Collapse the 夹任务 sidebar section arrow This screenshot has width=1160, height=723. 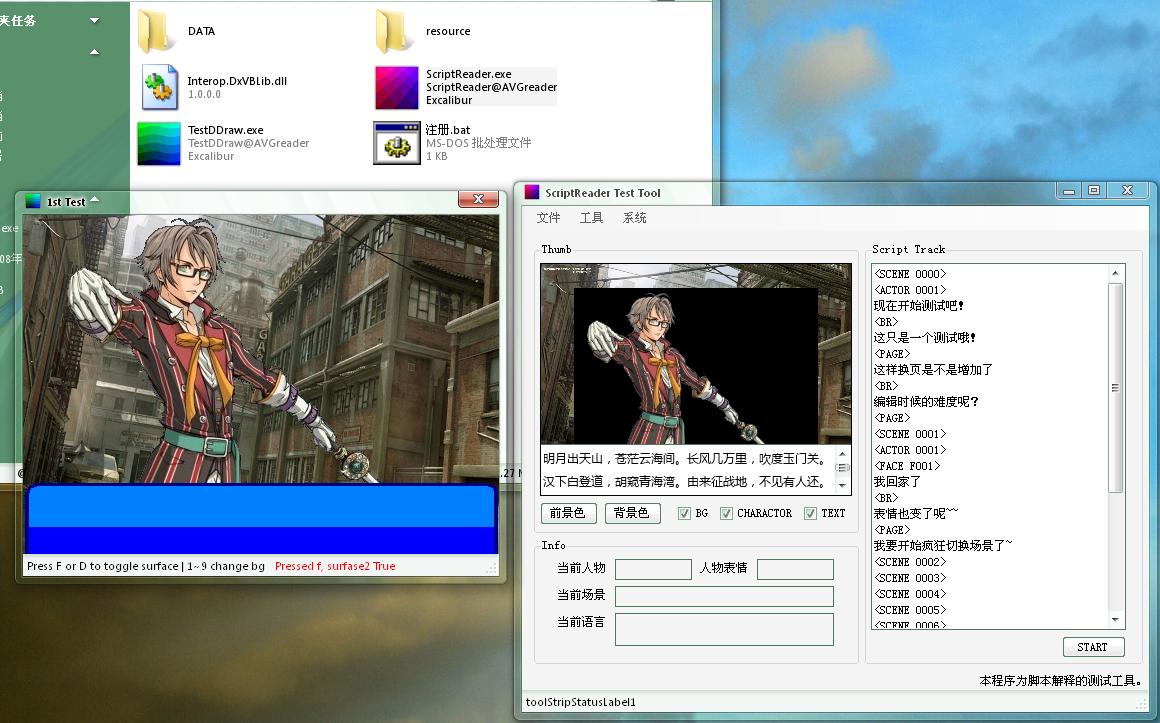(x=95, y=20)
